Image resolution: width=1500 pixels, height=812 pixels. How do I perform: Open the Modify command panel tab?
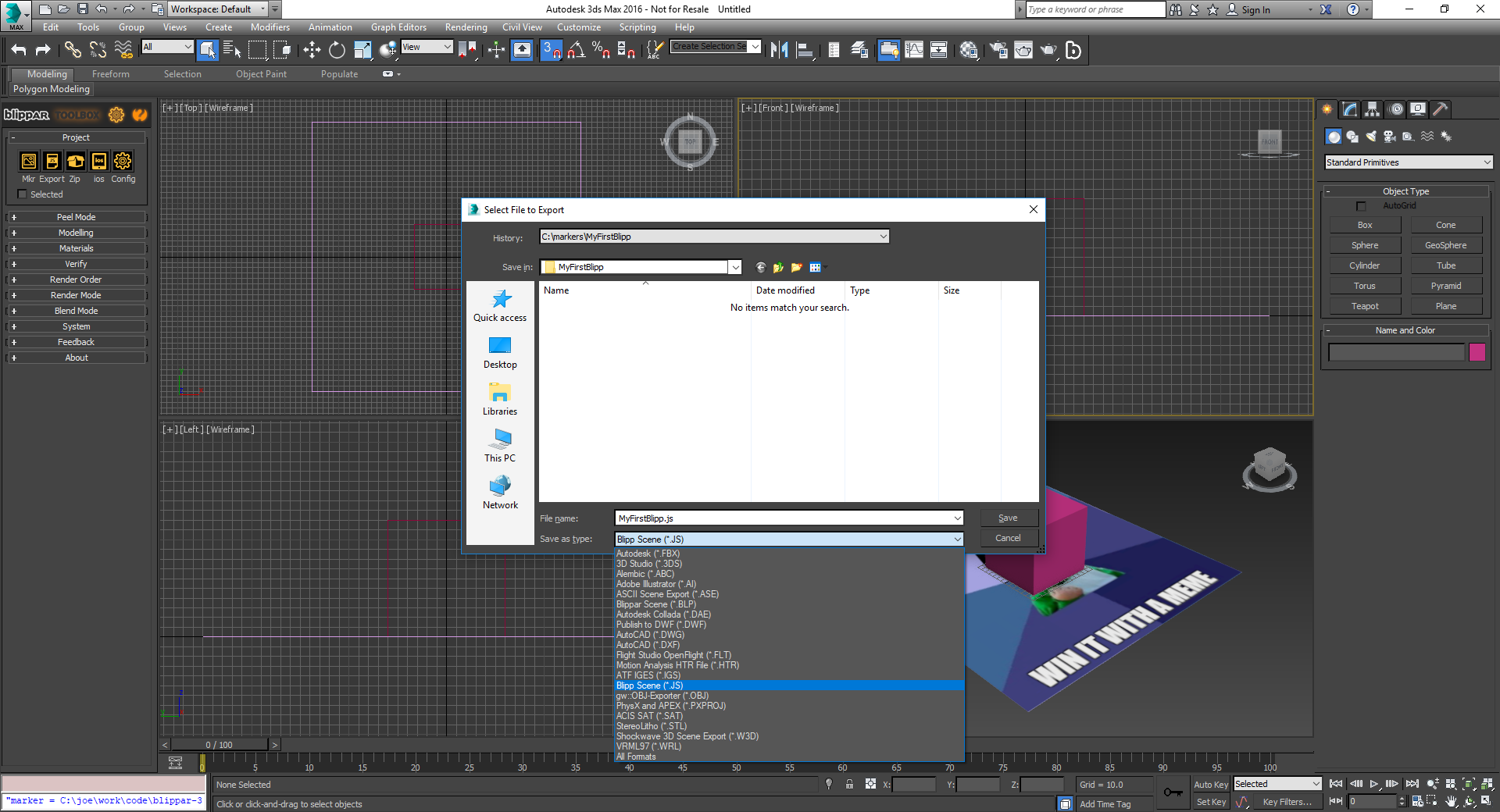[x=1350, y=109]
